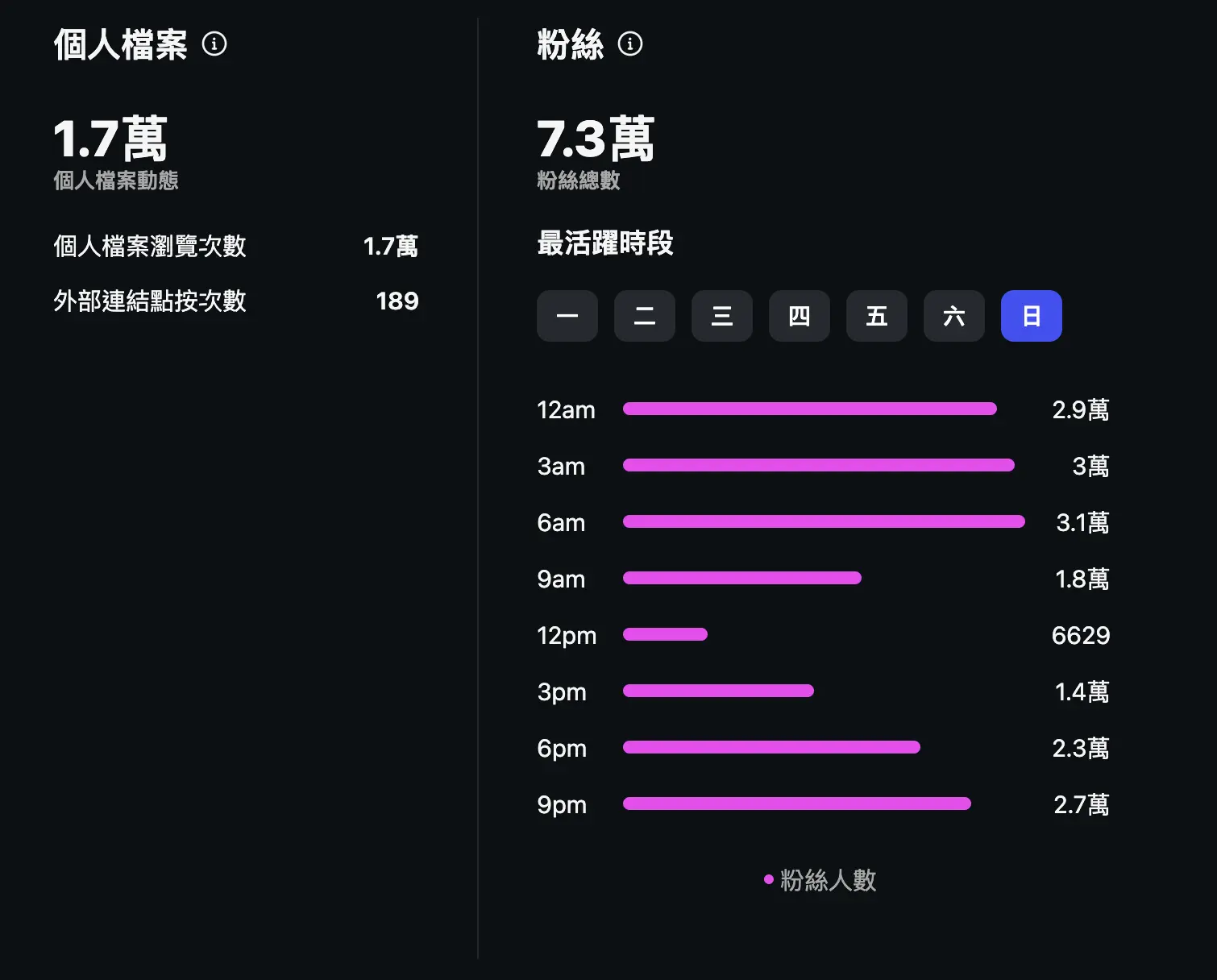Viewport: 1217px width, 980px height.
Task: Click the 1.7萬 profile activity headline figure
Action: point(110,139)
